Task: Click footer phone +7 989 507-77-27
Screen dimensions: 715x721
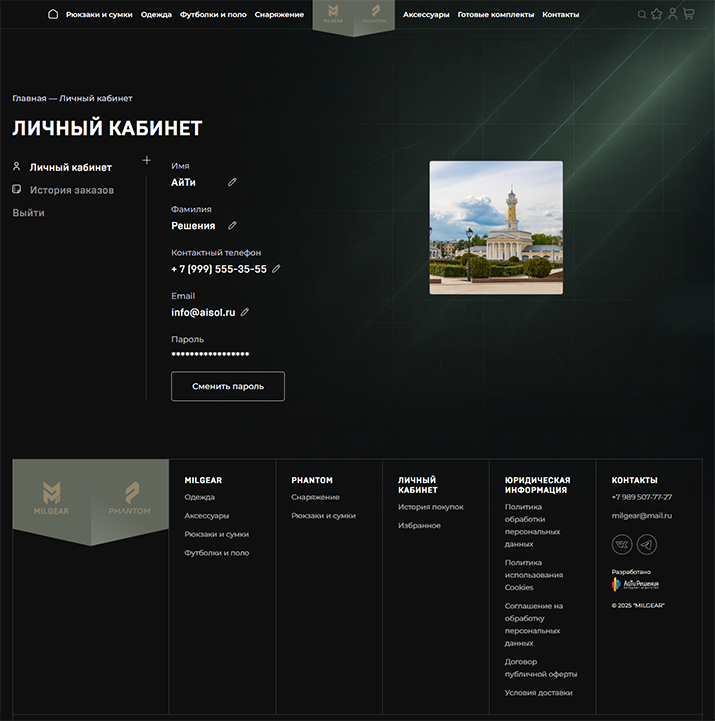Action: 642,497
